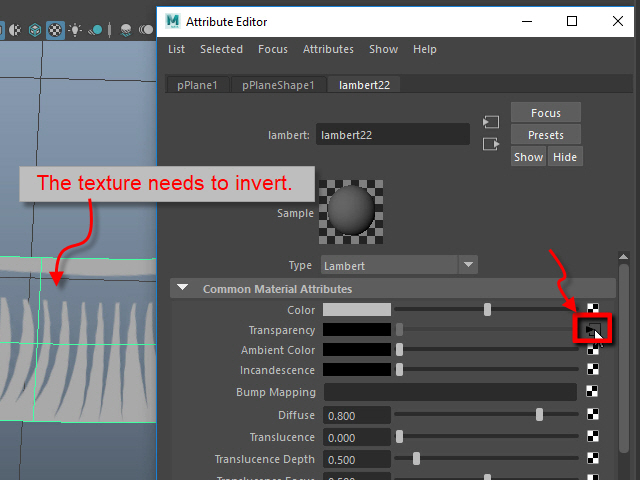Switch to the pPlane1 tab
Screen dimensions: 640x480
(198, 85)
